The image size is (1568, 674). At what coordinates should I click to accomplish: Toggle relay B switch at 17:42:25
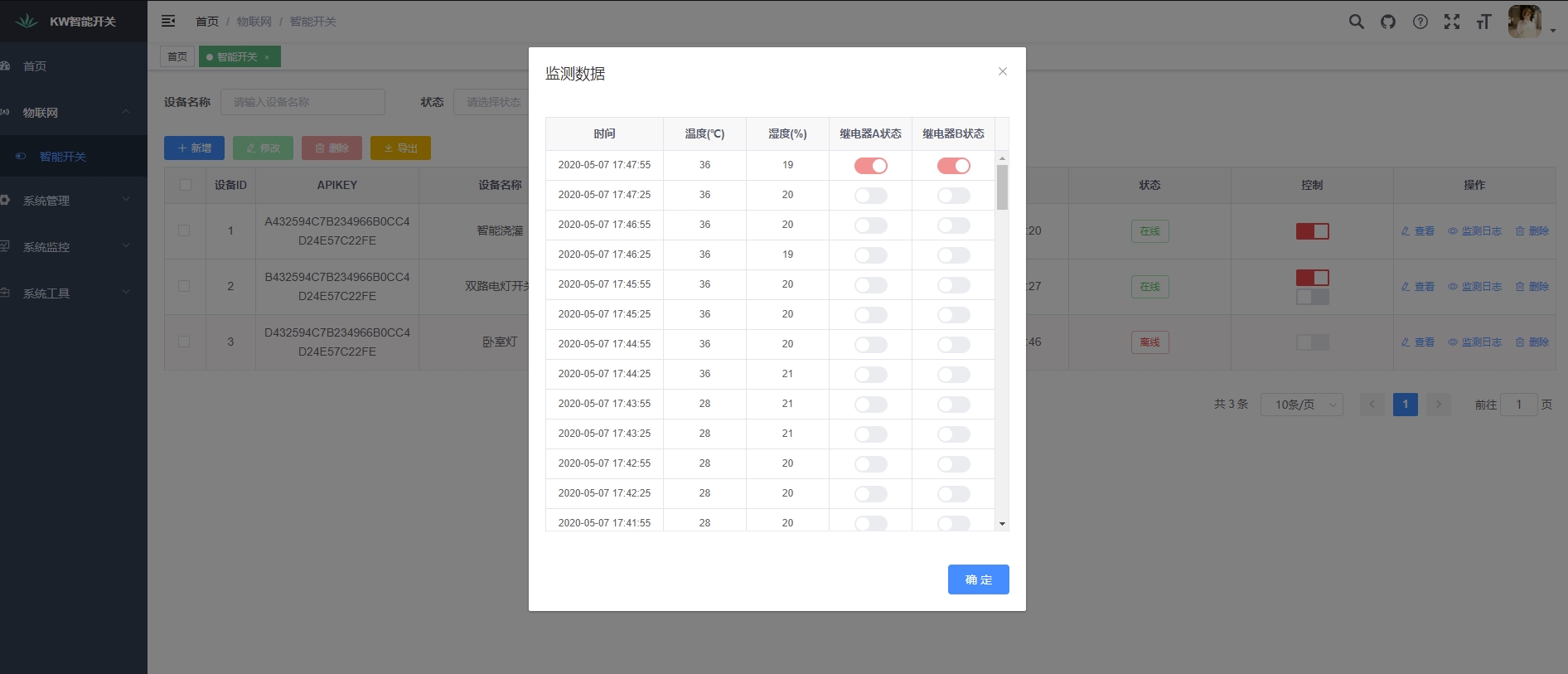[x=954, y=494]
